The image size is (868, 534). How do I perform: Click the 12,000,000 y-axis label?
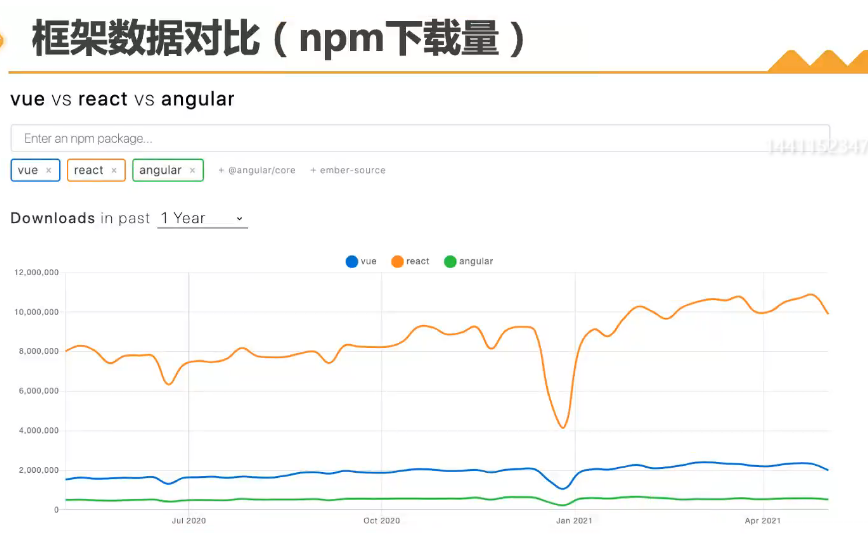click(37, 272)
